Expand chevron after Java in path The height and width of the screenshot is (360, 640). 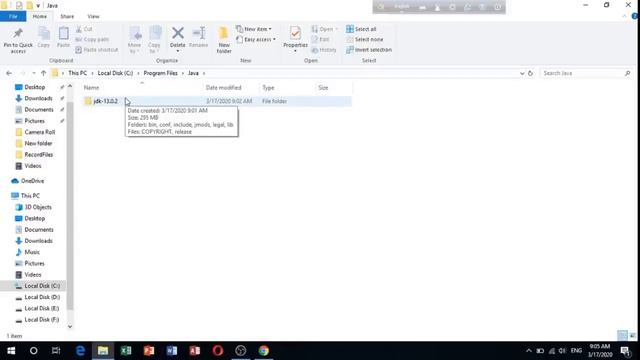pos(204,73)
